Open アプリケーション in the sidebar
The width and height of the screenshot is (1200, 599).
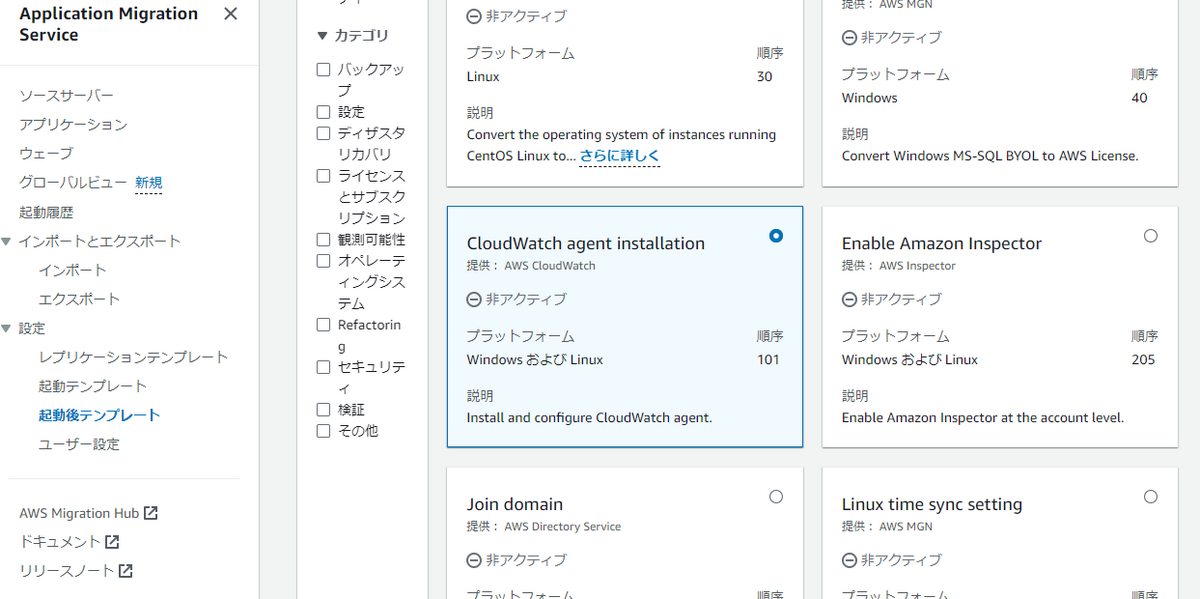point(74,124)
